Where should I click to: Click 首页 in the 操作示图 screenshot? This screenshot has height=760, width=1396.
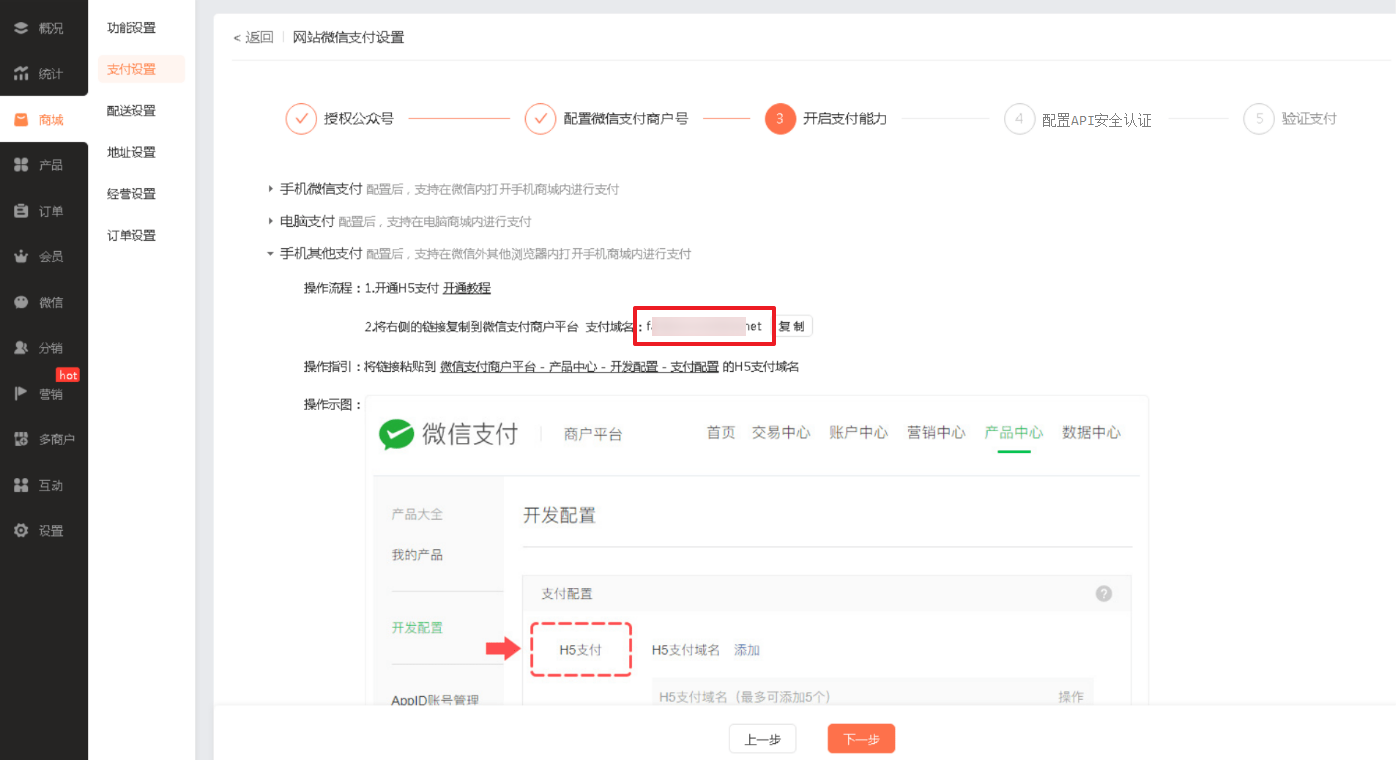(x=721, y=433)
